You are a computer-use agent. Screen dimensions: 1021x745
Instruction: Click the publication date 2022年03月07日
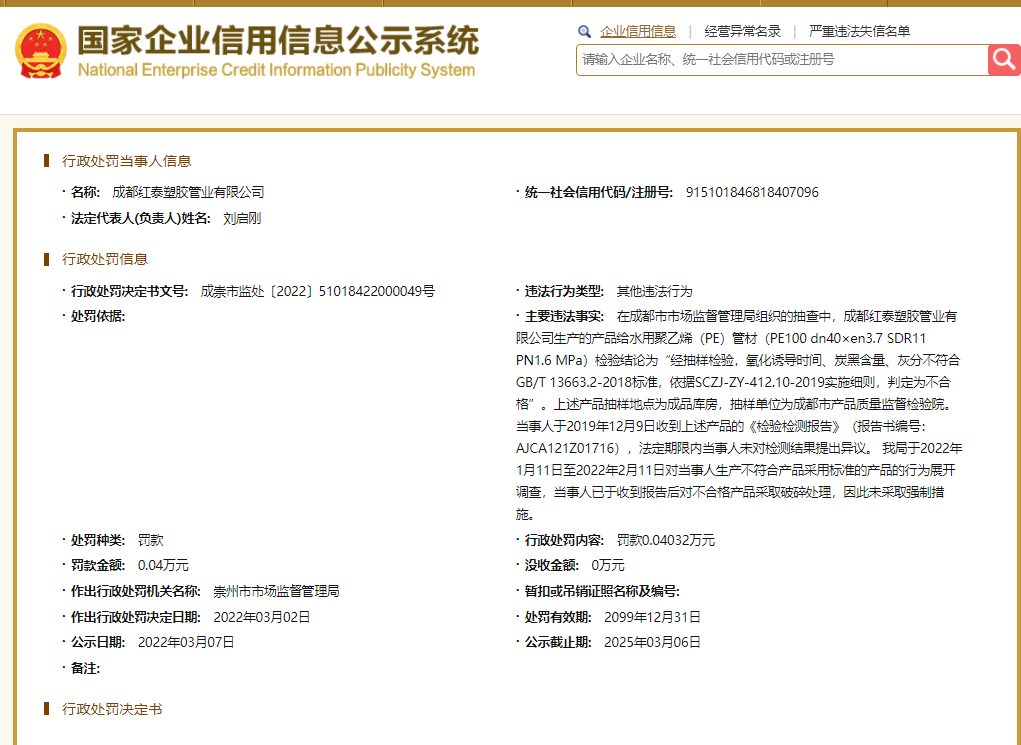[186, 642]
